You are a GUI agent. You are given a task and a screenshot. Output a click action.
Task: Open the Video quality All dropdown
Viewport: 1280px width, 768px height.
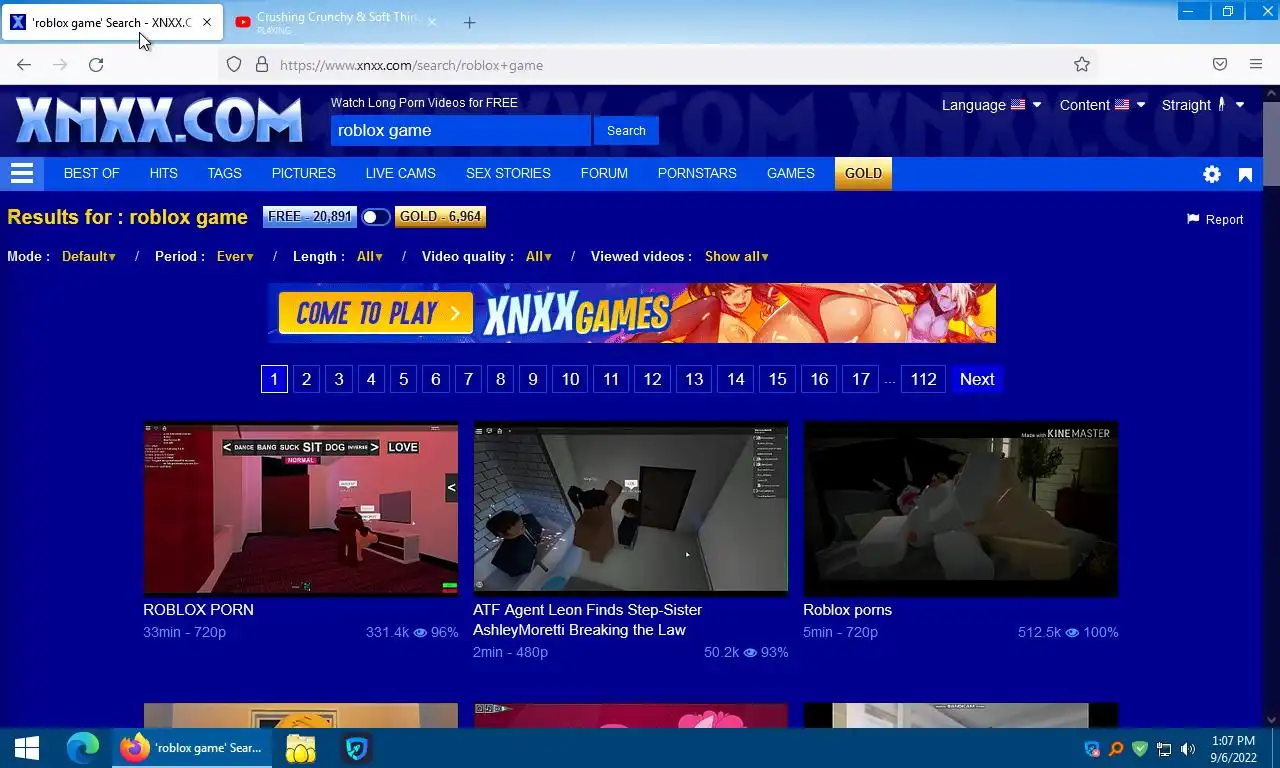[538, 256]
